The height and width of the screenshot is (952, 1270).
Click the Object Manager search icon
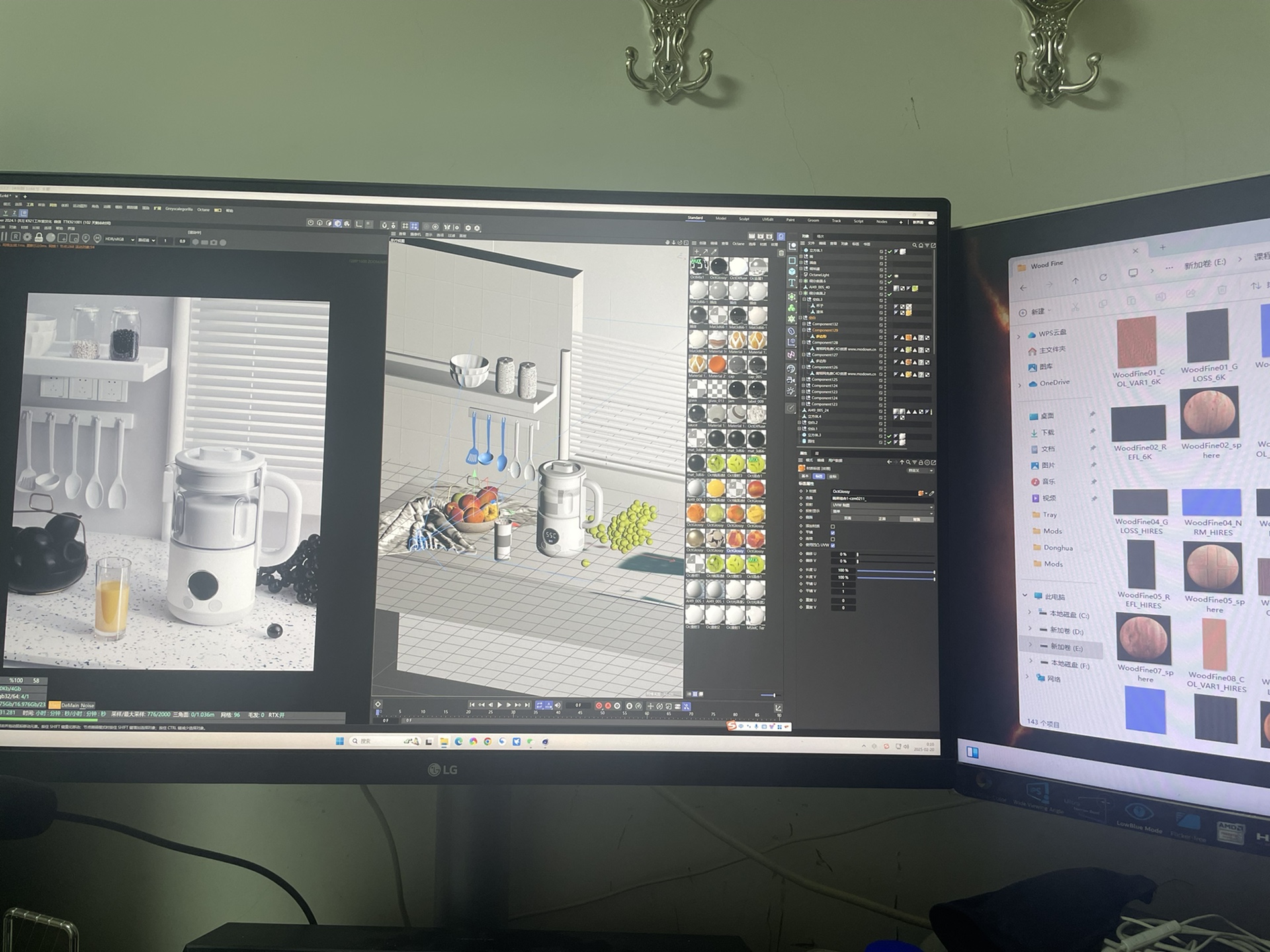(x=914, y=245)
